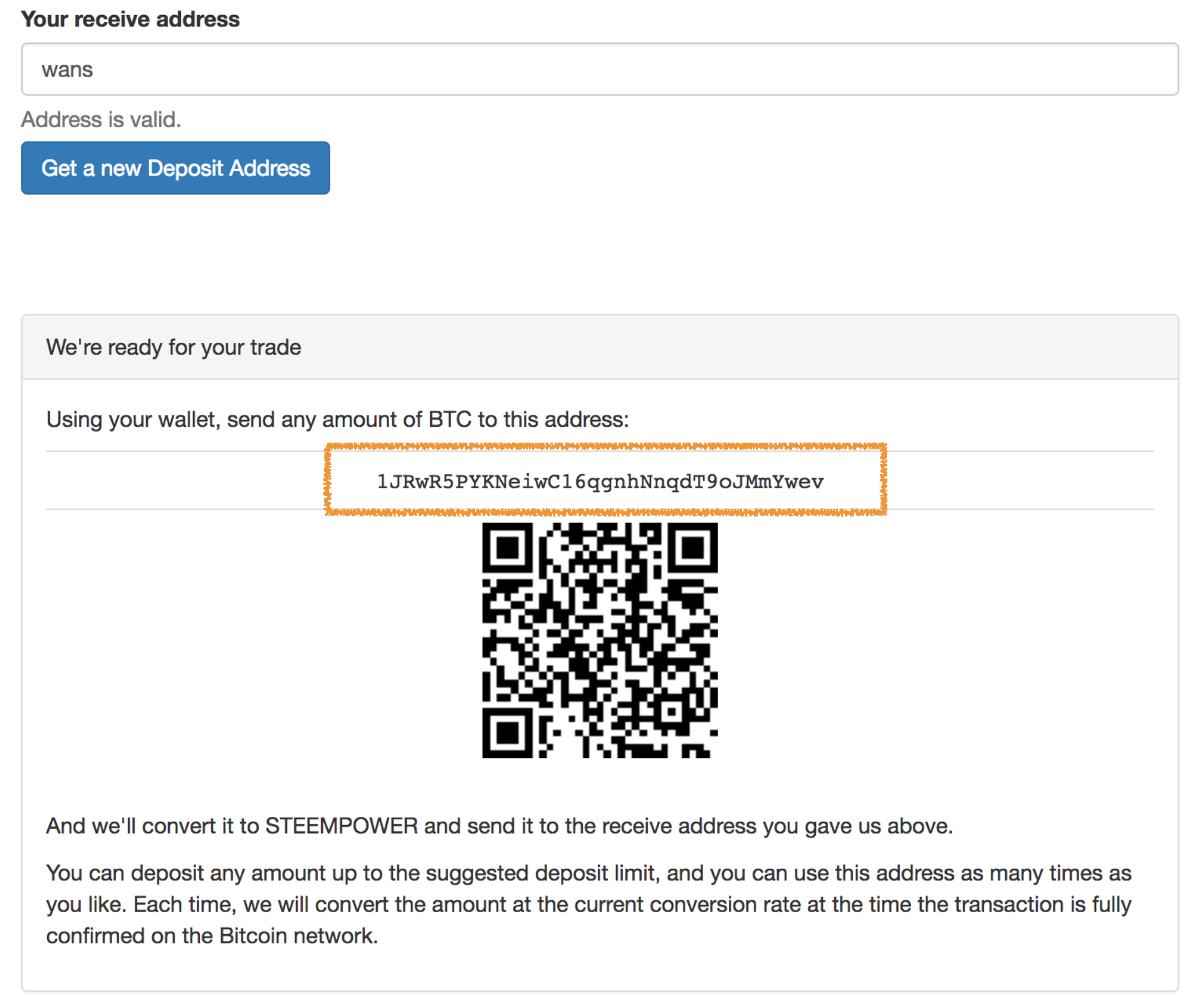This screenshot has width=1202, height=1008.
Task: Click the paragraph about the suggested deposit limit
Action: (589, 904)
